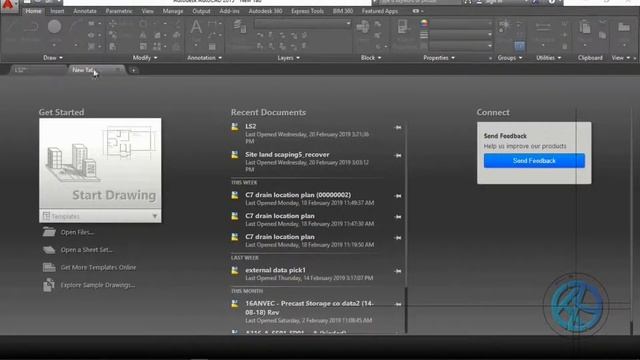Click the Explore Sample Drawings icon
This screenshot has height=360, width=640.
click(x=49, y=285)
